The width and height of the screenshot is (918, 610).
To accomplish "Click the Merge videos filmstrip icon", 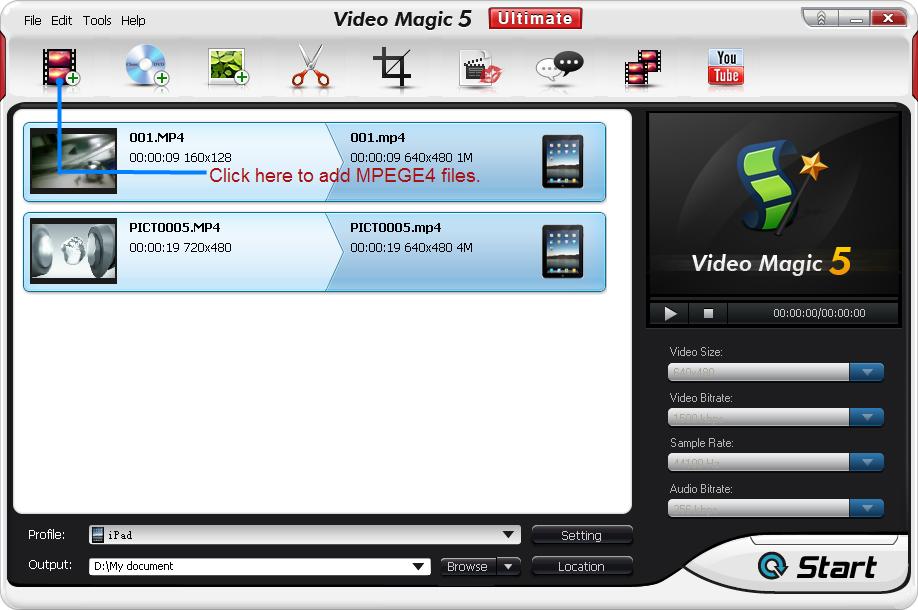I will tap(642, 68).
